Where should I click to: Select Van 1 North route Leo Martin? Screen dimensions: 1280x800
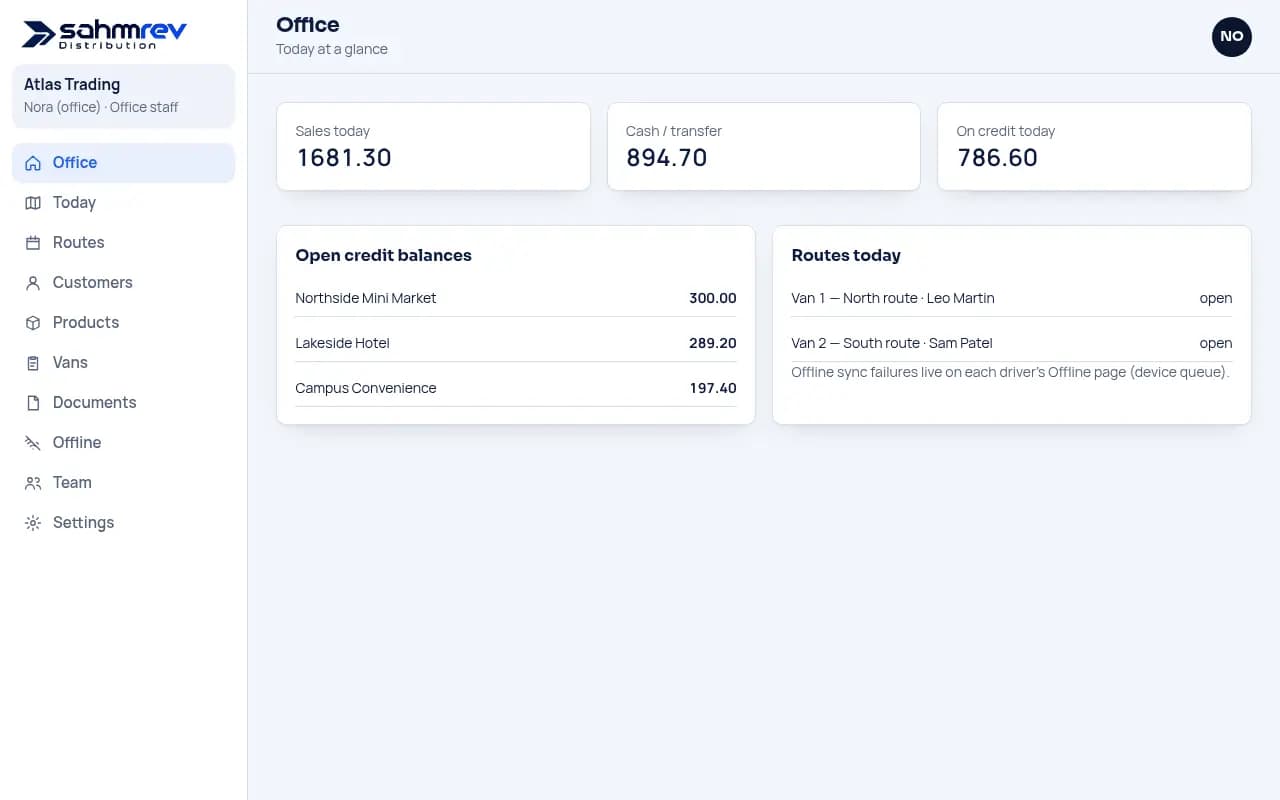[x=893, y=298]
